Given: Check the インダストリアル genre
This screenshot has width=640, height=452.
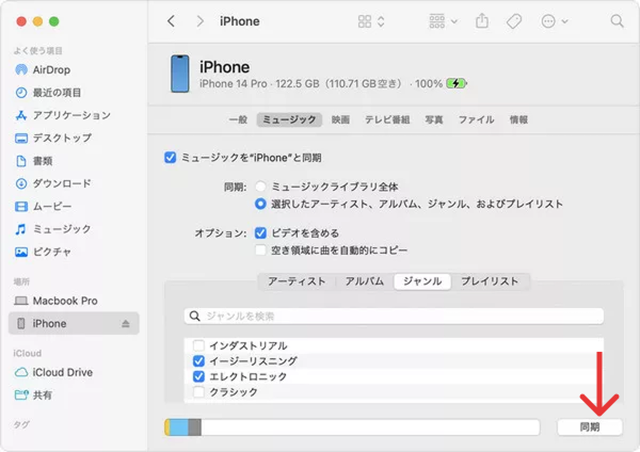Looking at the screenshot, I should click(x=199, y=346).
